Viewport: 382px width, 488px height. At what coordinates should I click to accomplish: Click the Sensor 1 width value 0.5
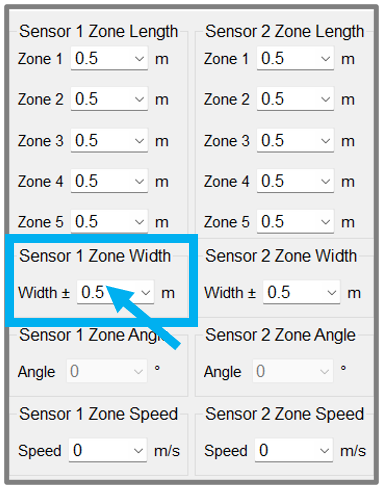(x=93, y=292)
